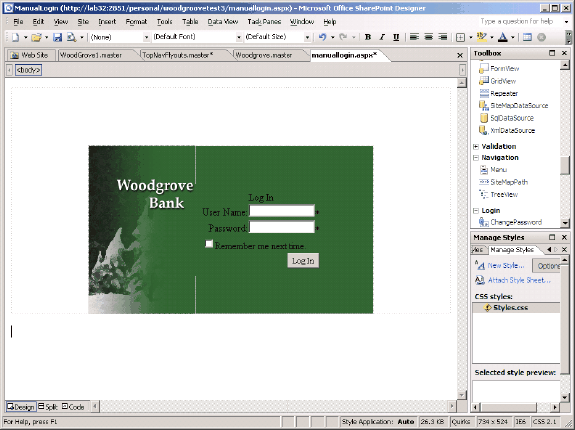Open the Web Site tab
Screen dimensions: 575x430
tap(31, 55)
